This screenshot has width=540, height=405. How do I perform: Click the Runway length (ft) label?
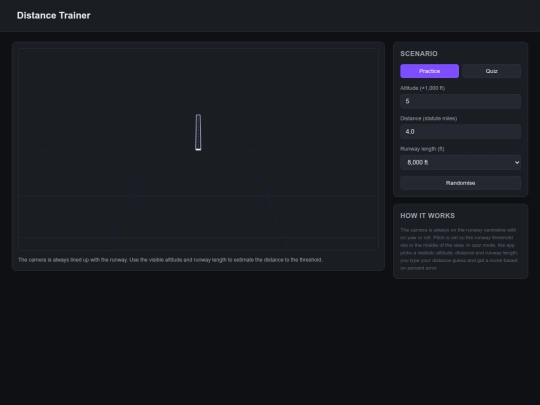click(x=422, y=149)
